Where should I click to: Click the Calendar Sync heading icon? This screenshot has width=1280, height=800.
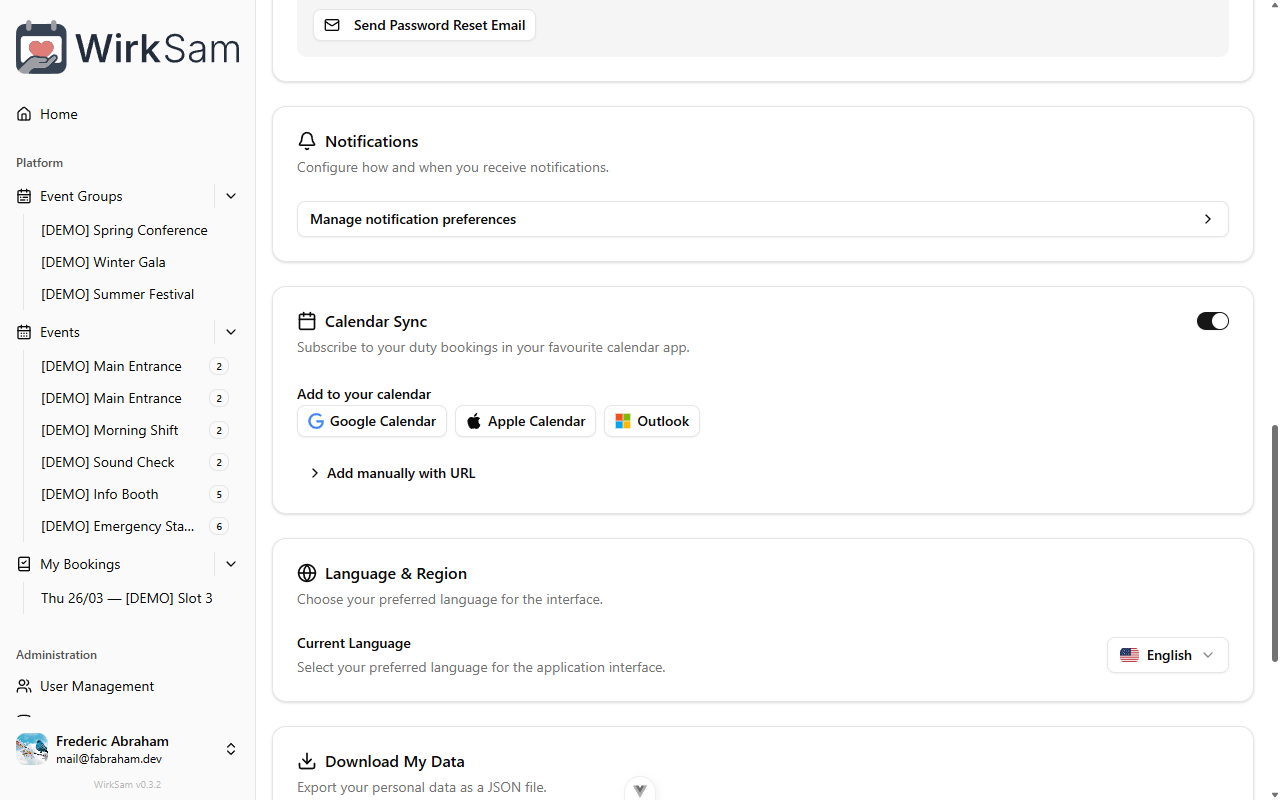click(x=307, y=321)
